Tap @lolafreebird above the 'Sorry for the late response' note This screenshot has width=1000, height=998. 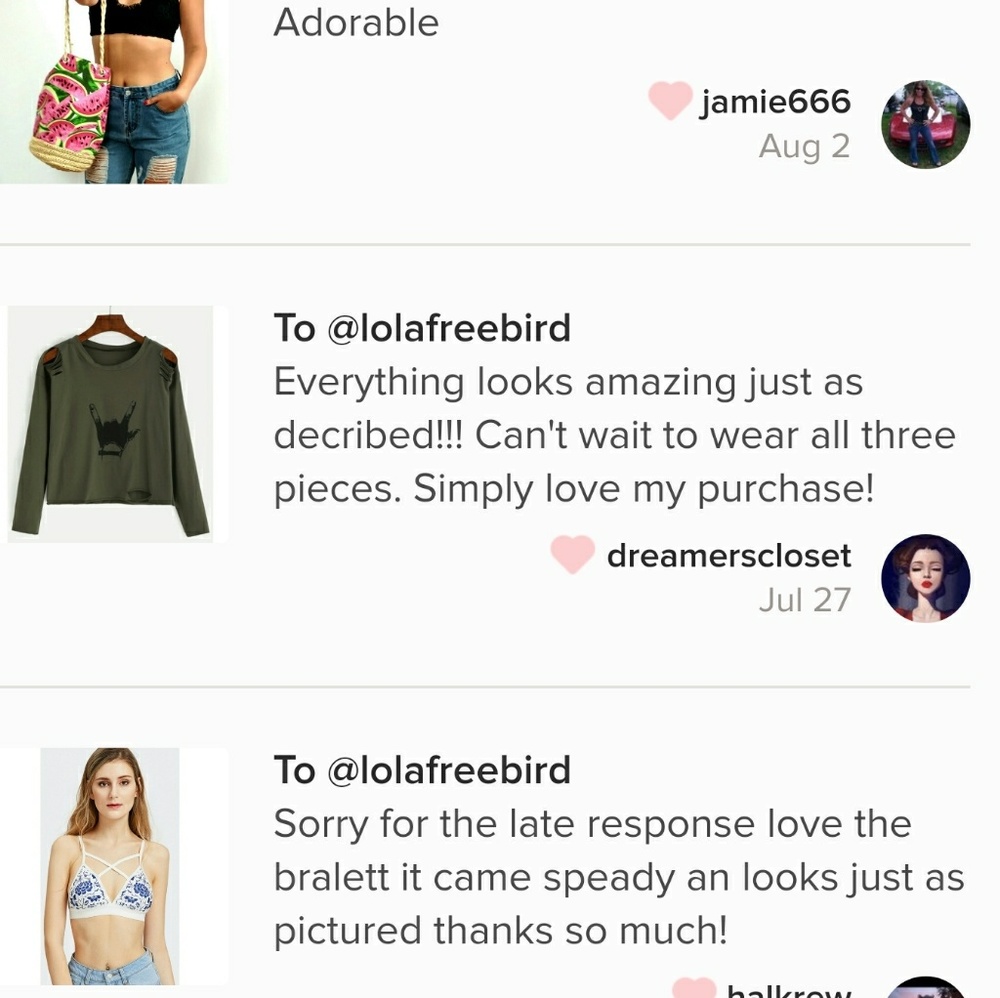click(449, 770)
